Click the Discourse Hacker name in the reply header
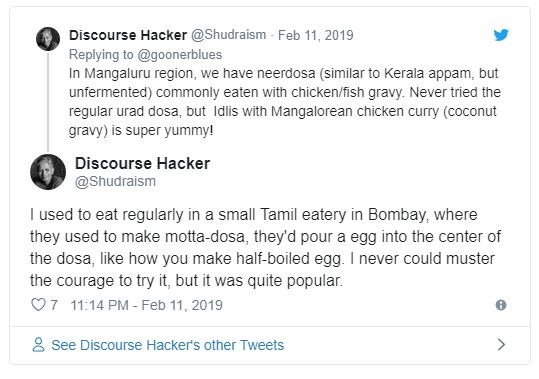Screen dimensions: 539x379 click(x=128, y=35)
